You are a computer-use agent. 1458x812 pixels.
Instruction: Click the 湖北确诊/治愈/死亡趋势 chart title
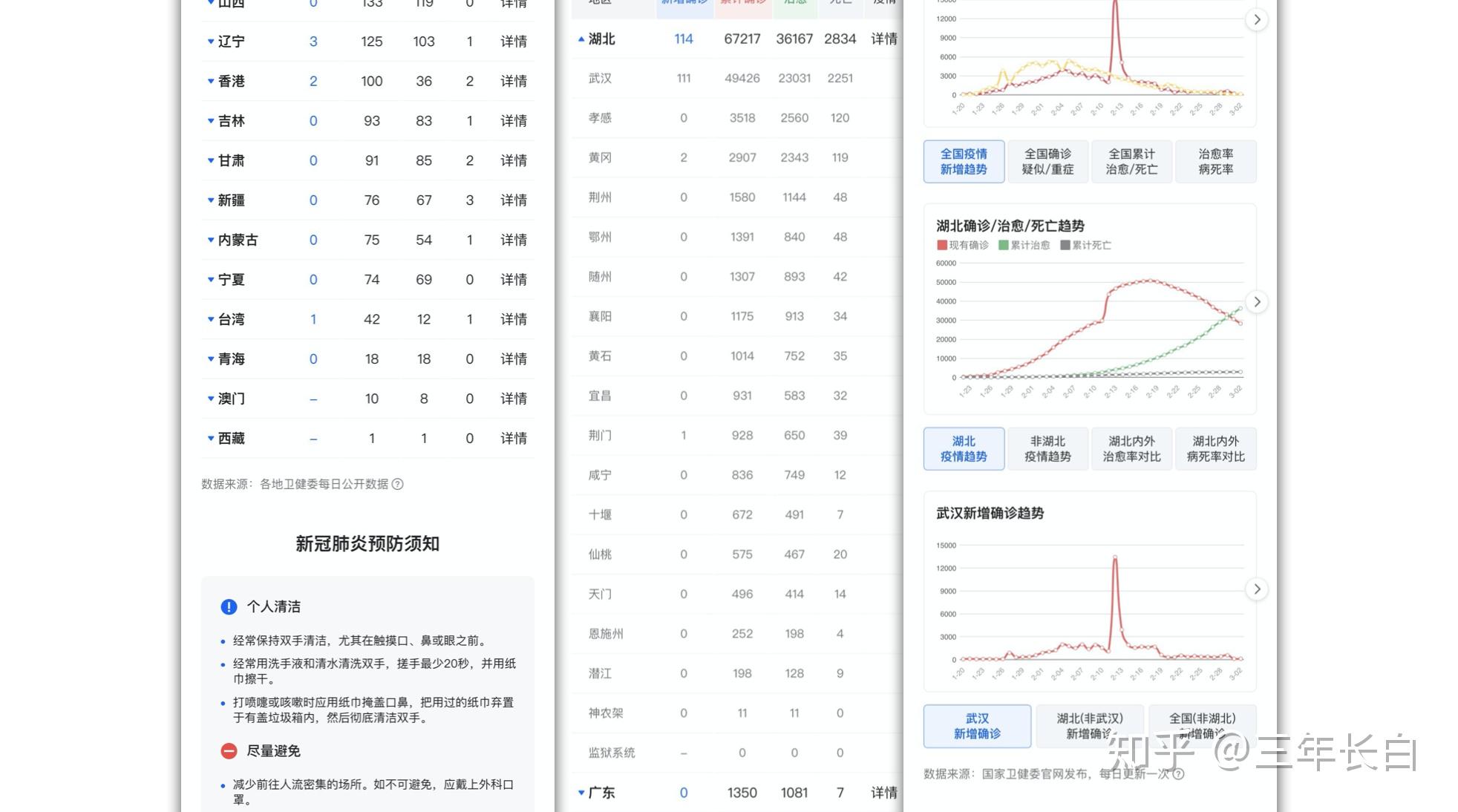1010,226
